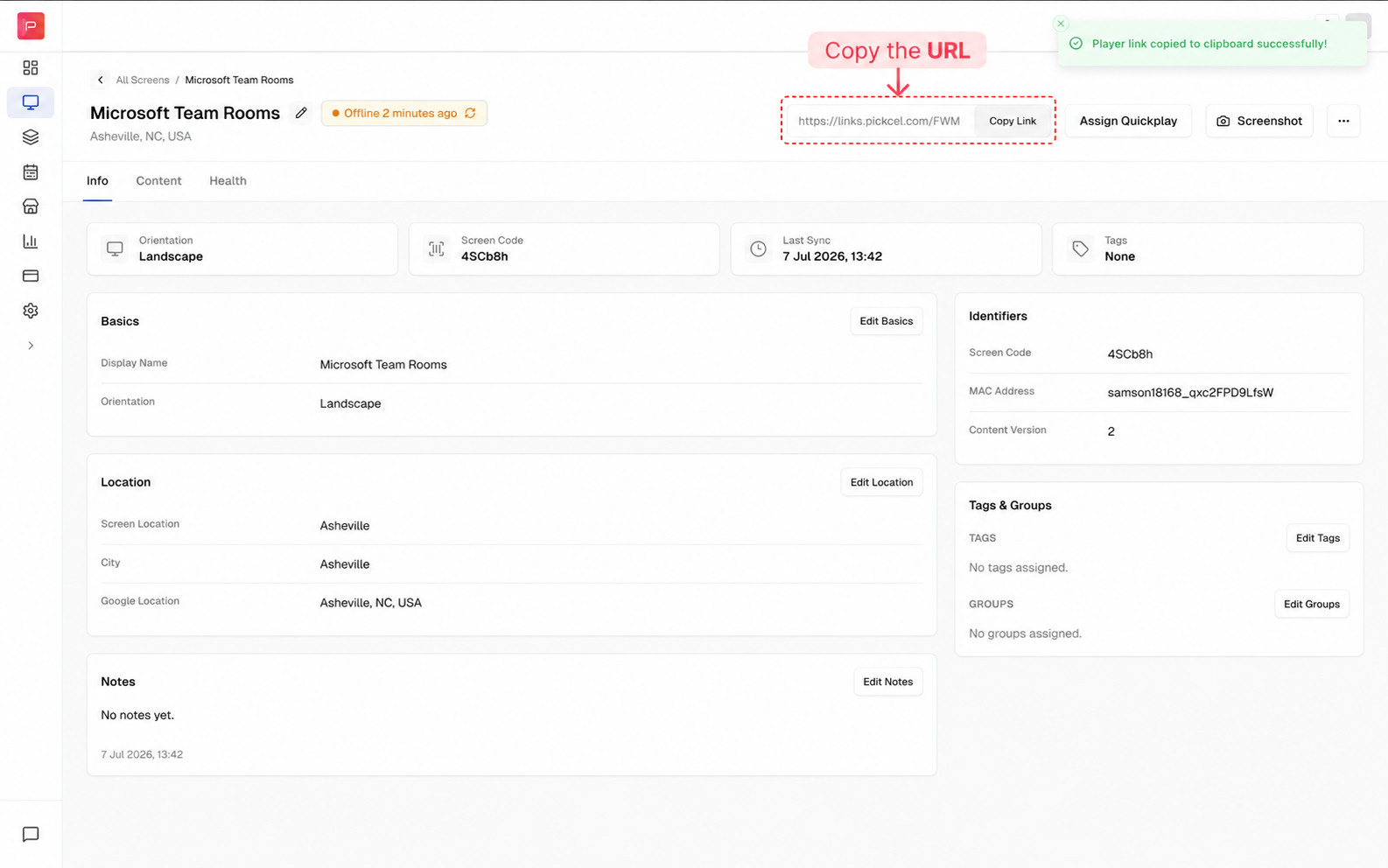The width and height of the screenshot is (1388, 868).
Task: Open the All Screens breadcrumb link
Action: point(143,80)
